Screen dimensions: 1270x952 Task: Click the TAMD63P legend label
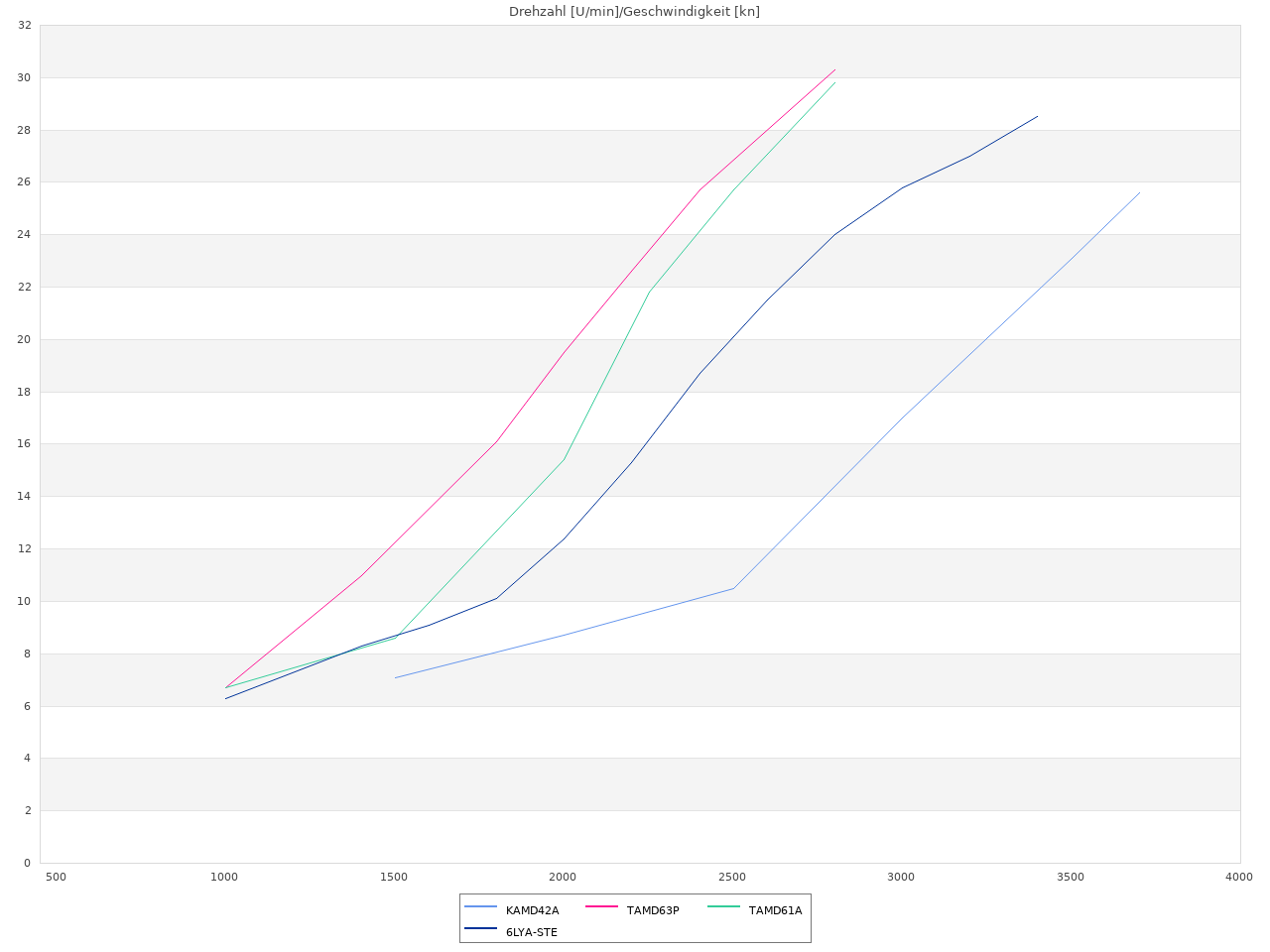tap(653, 910)
